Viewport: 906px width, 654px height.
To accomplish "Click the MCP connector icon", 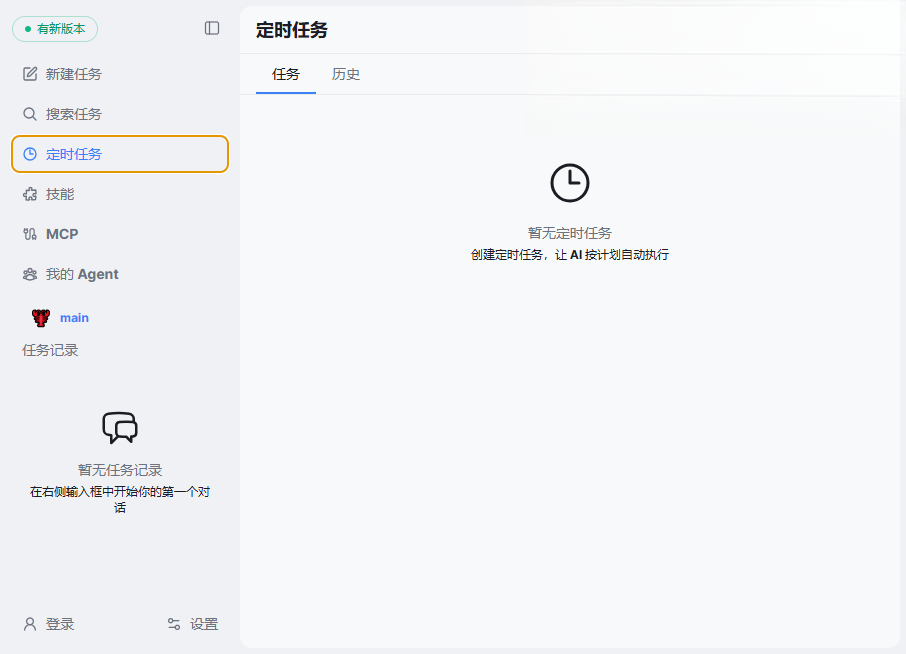I will (30, 234).
